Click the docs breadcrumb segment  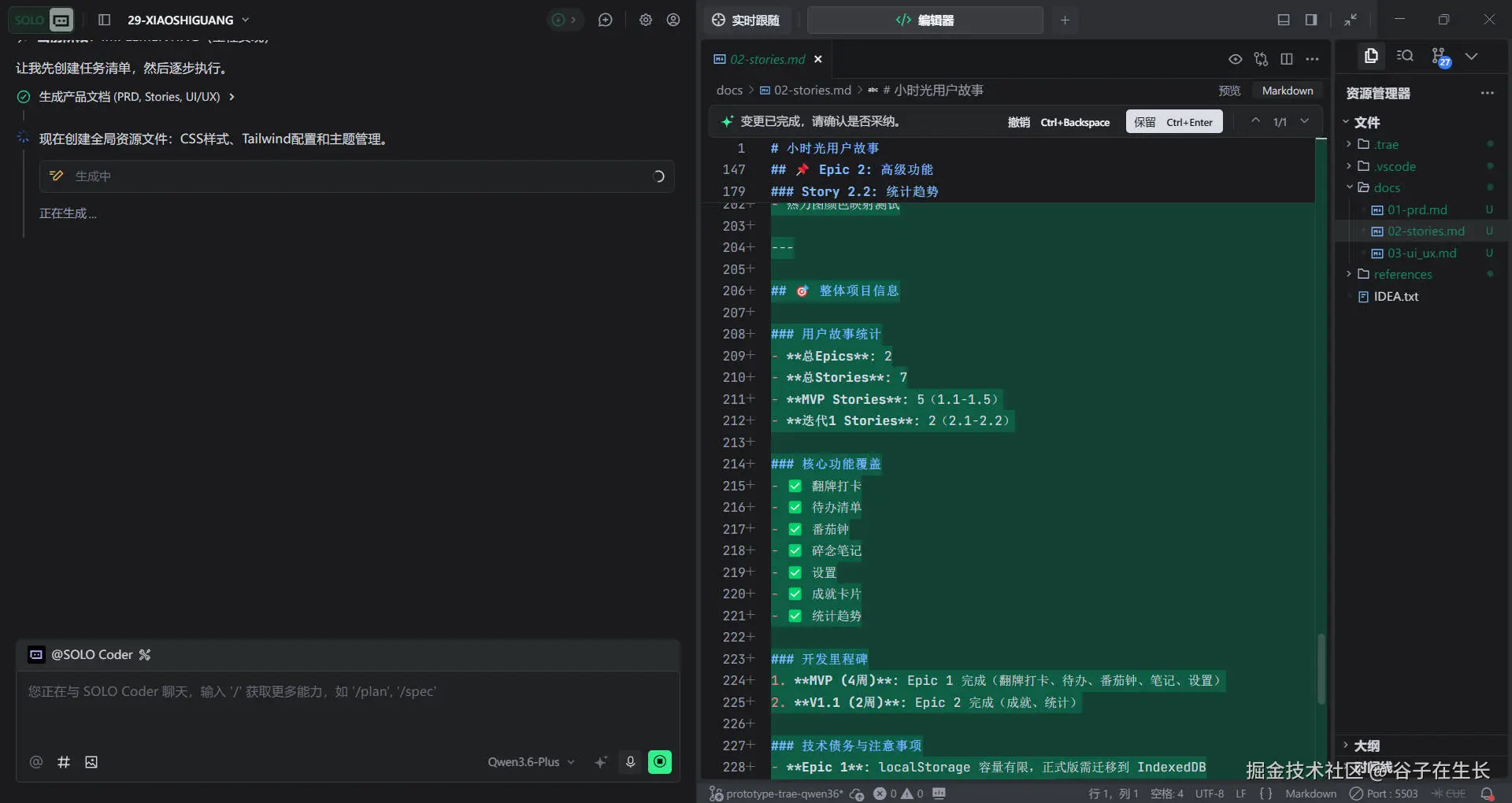click(729, 91)
